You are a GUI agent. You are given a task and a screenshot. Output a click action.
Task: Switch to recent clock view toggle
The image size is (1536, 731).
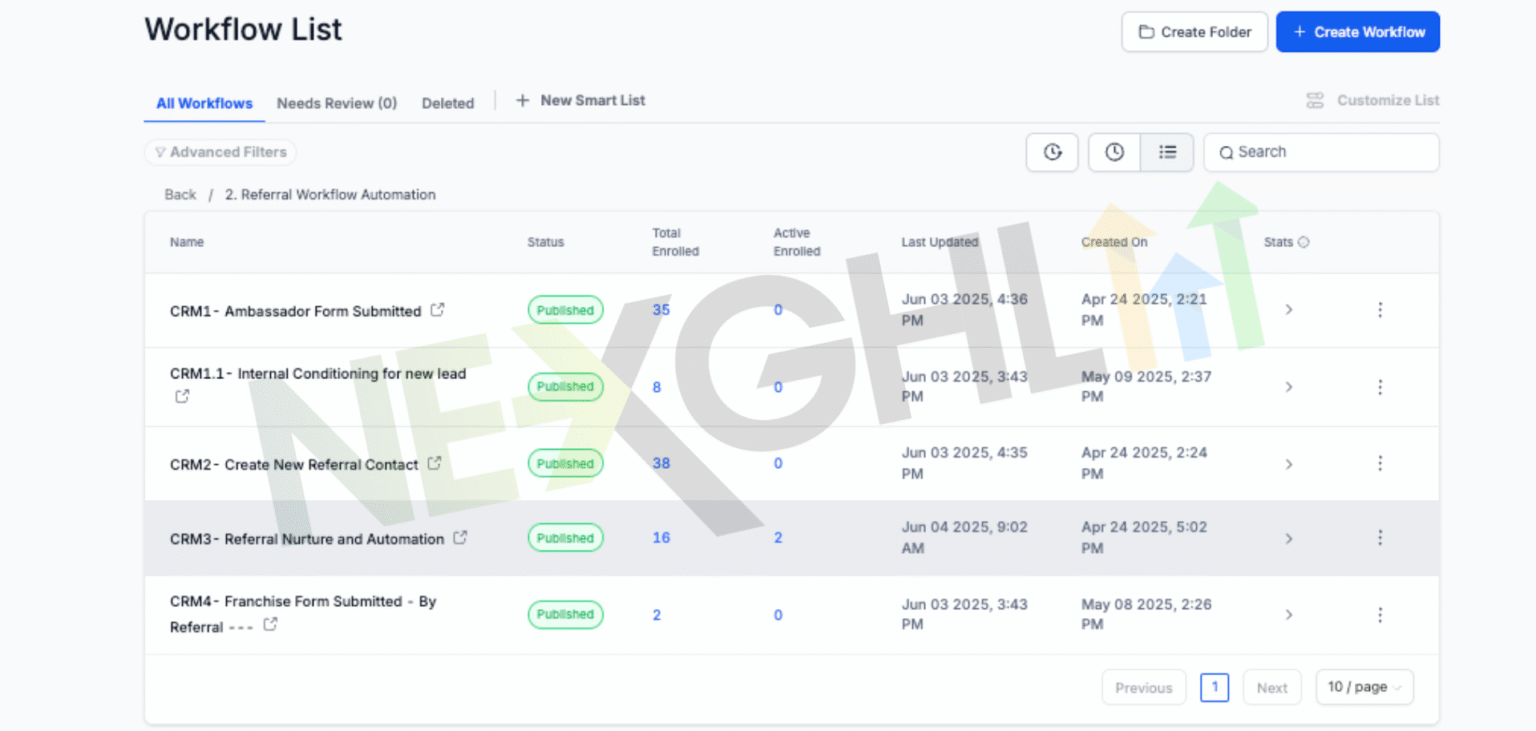(1114, 152)
